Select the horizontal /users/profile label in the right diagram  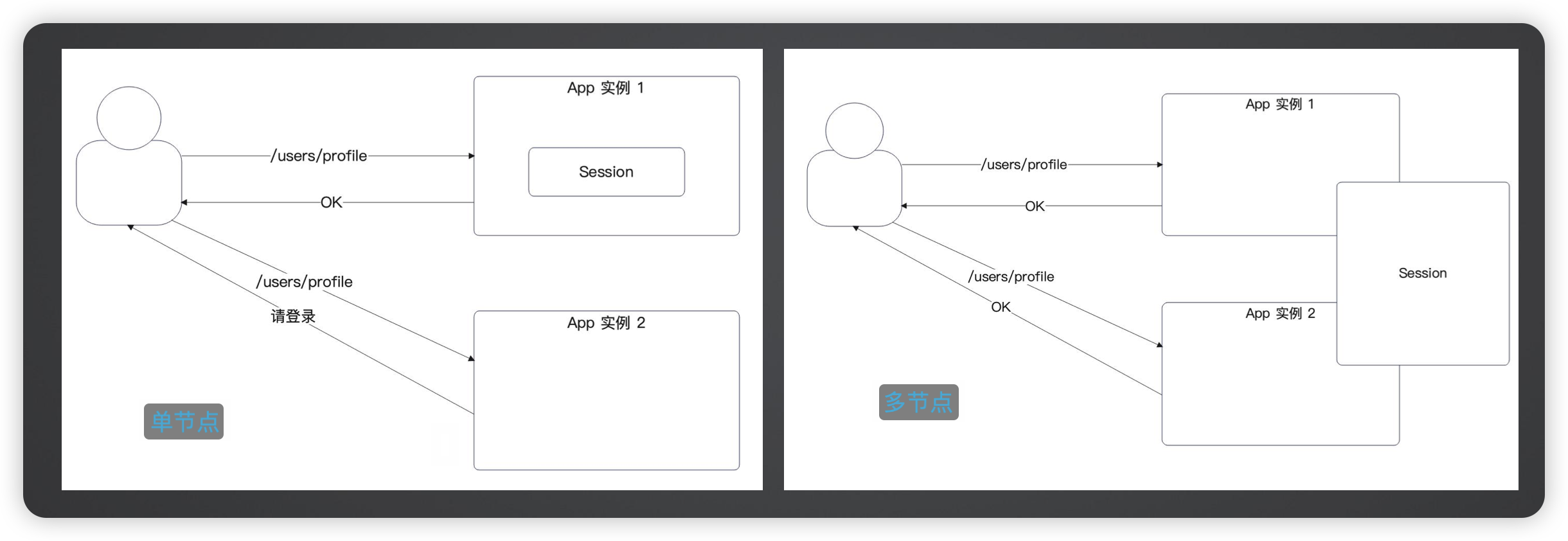tap(1024, 164)
